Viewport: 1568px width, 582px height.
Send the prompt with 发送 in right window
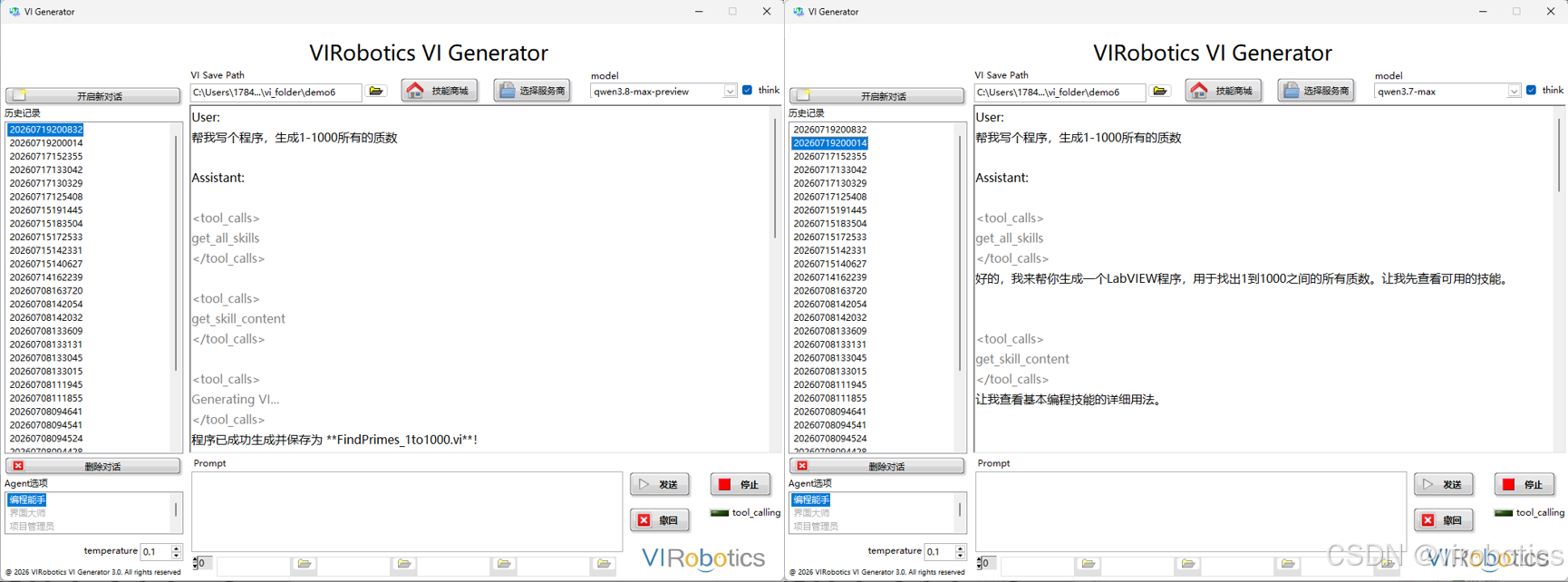1444,485
